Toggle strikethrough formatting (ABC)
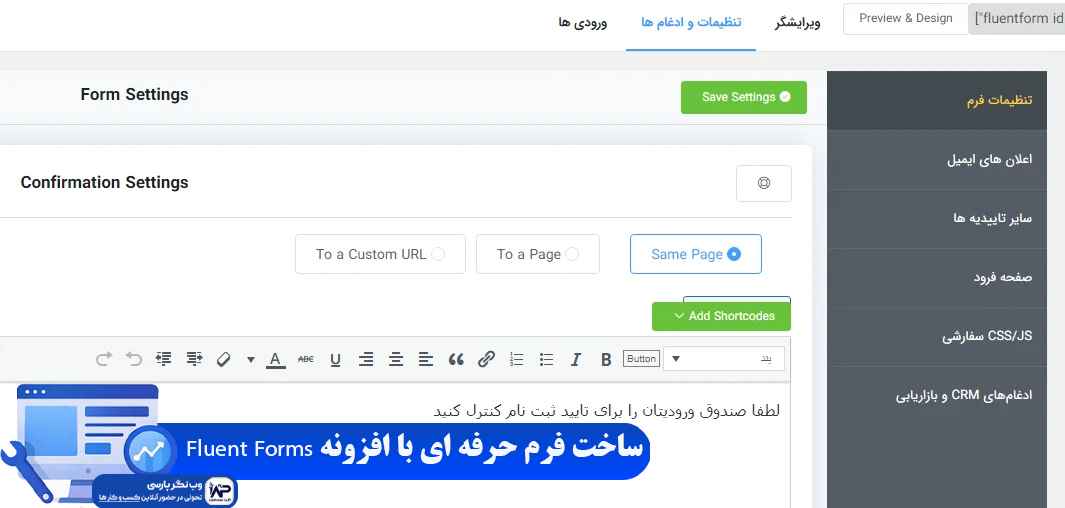 pos(306,359)
